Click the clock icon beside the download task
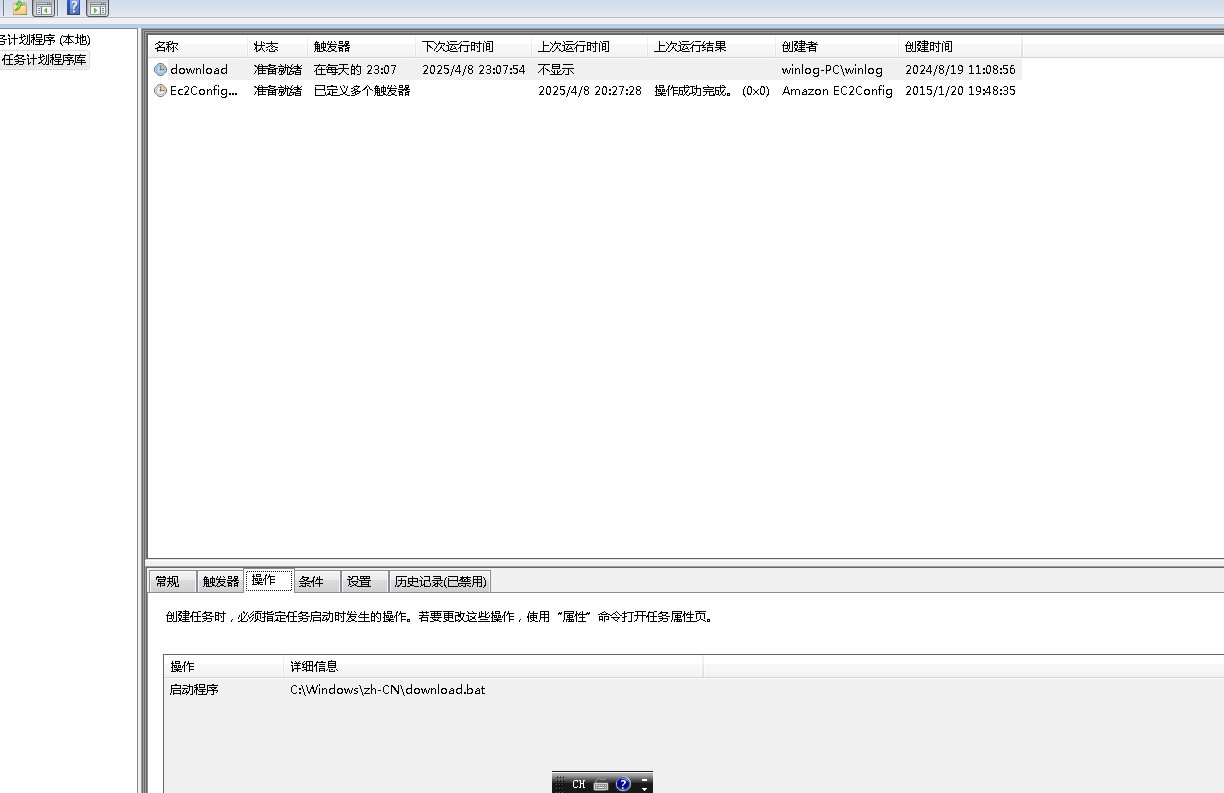 160,70
